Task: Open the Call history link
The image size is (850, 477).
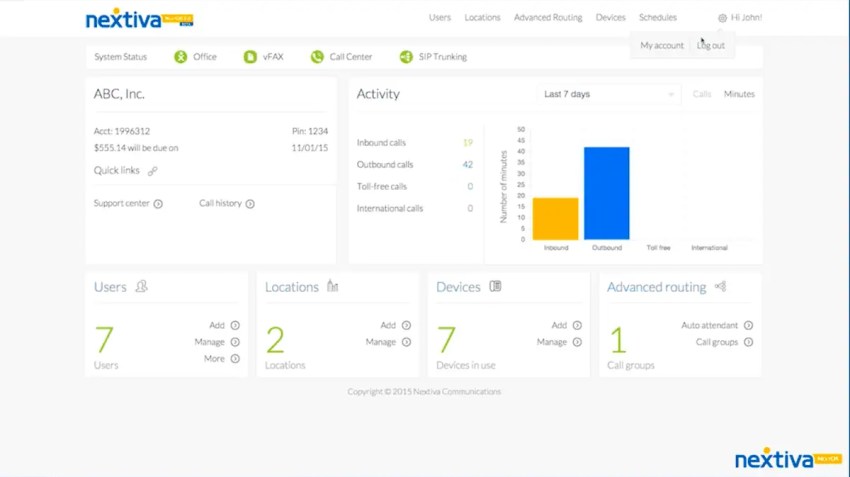Action: (x=220, y=203)
